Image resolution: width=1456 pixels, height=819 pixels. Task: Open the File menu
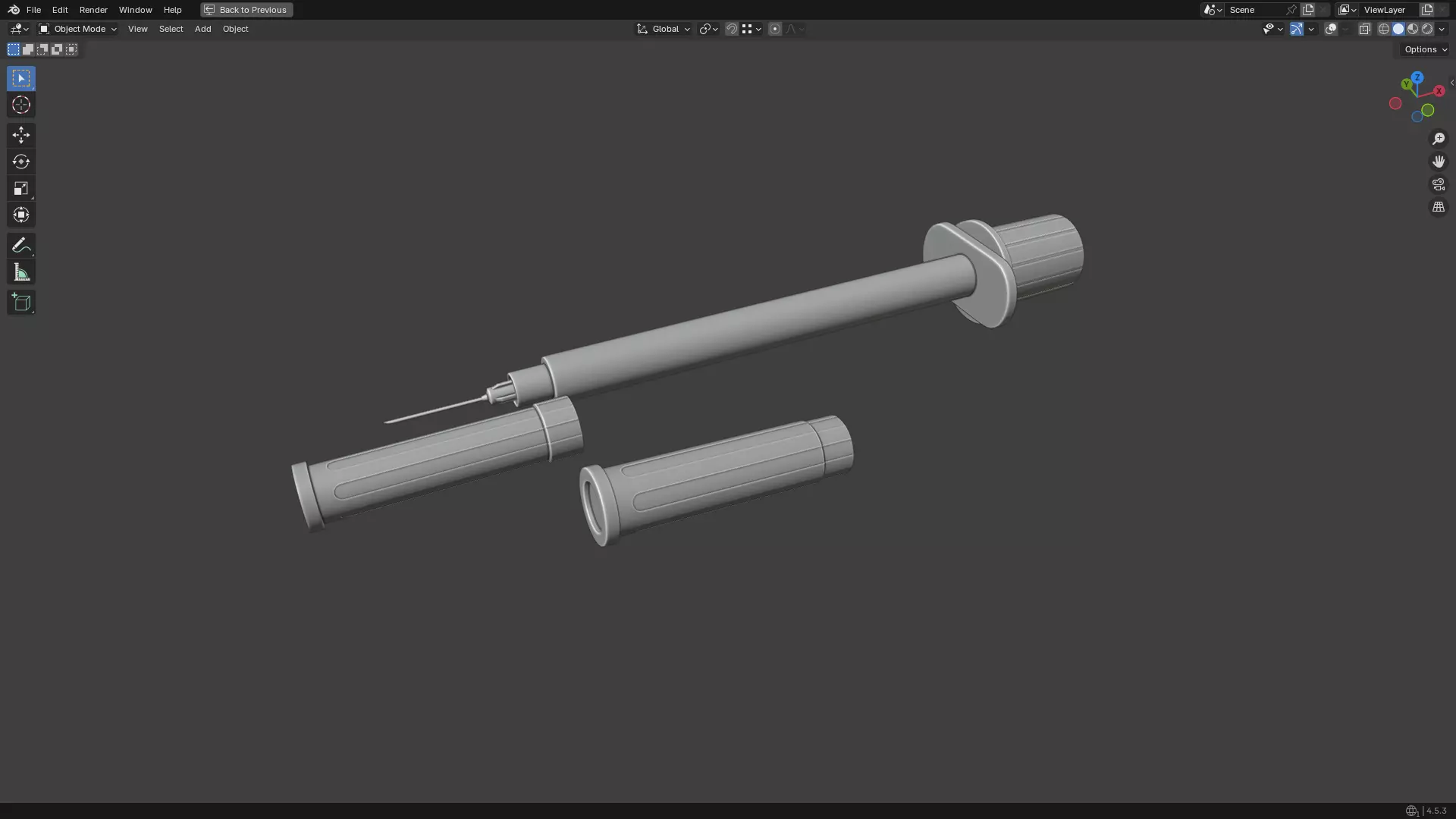(x=33, y=10)
